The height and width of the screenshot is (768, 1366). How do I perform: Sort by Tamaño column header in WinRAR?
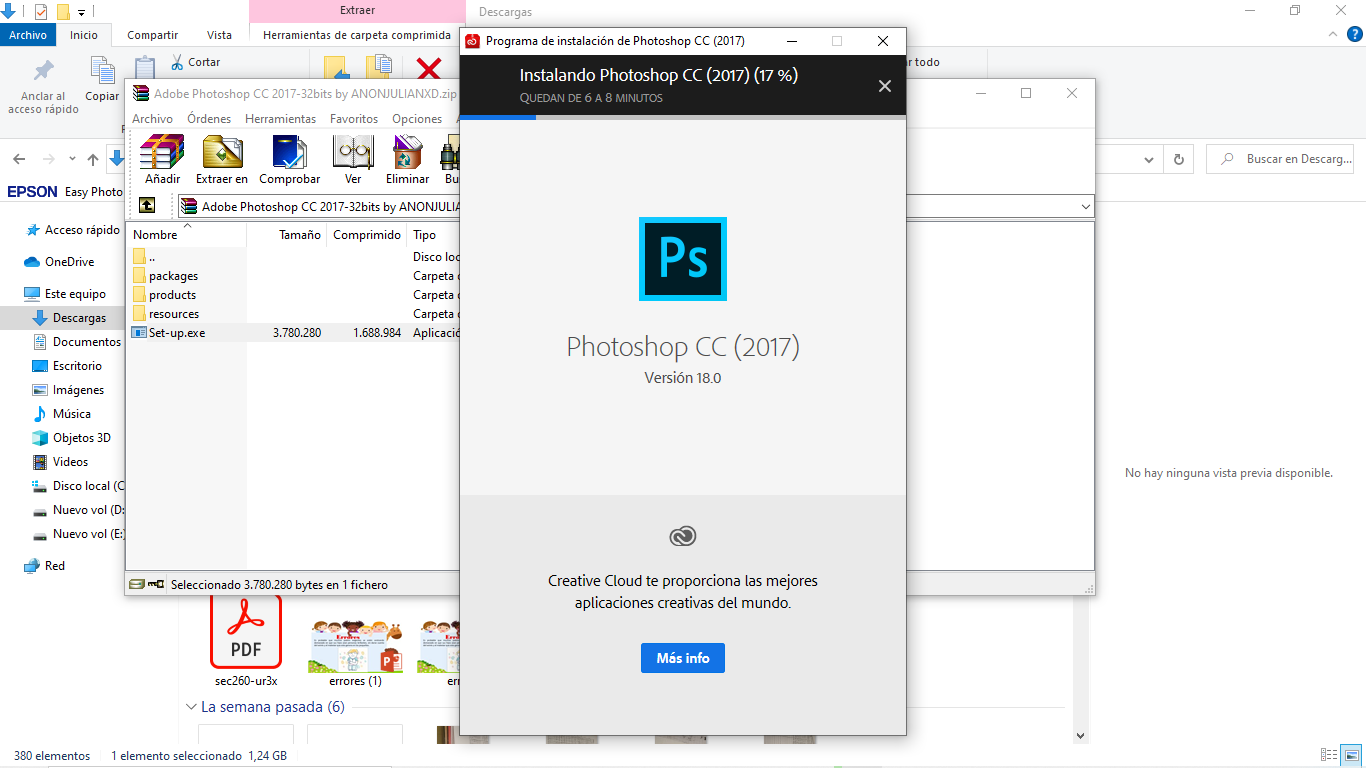[286, 235]
